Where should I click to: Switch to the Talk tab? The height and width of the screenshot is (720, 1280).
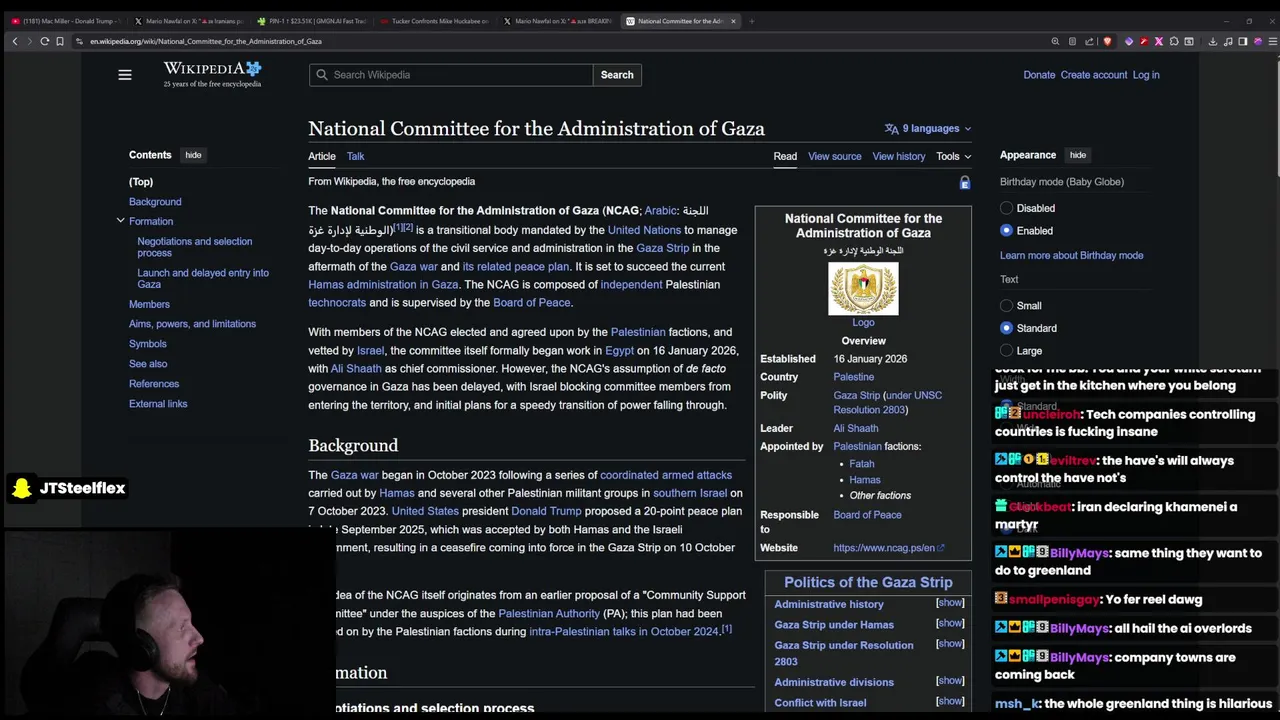pyautogui.click(x=355, y=156)
